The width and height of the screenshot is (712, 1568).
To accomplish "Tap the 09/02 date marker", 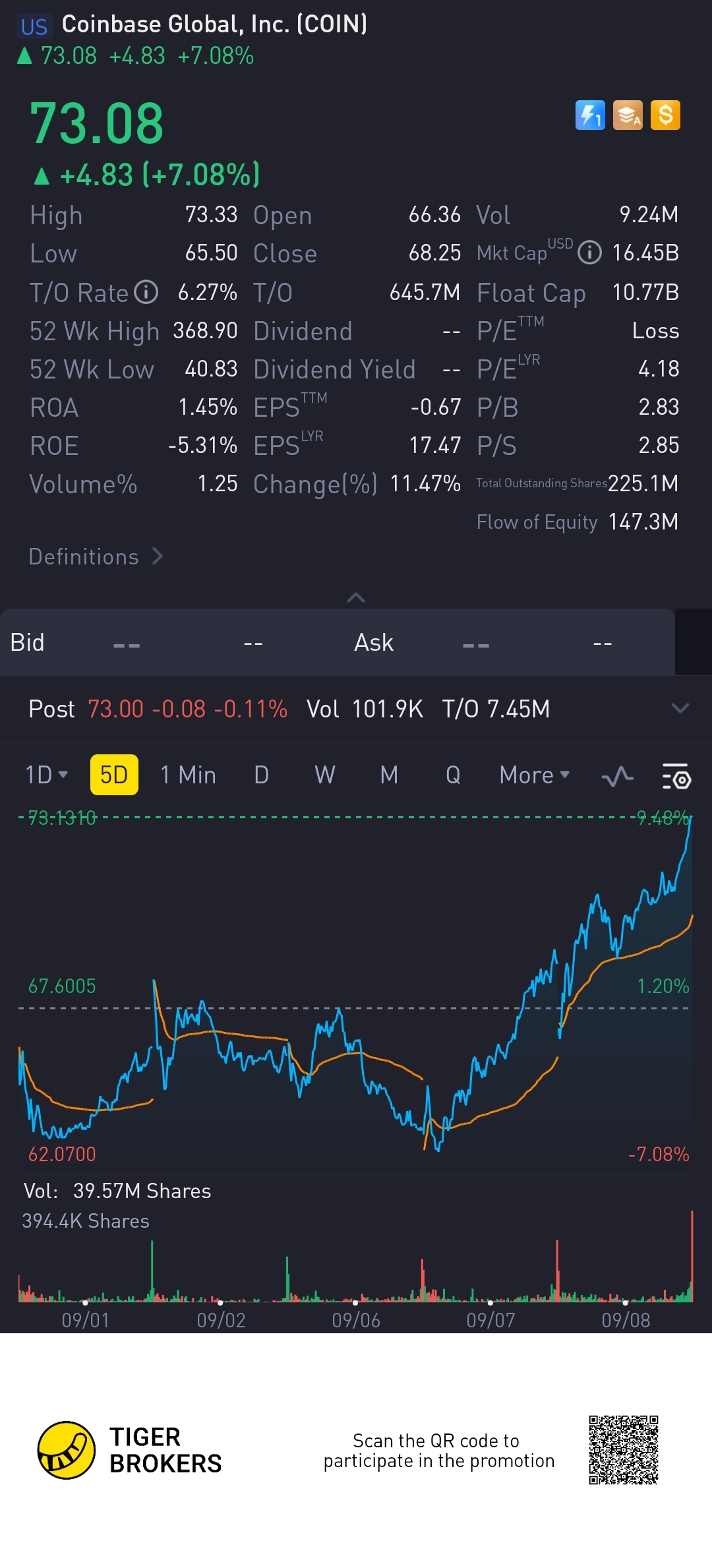I will [x=221, y=1320].
